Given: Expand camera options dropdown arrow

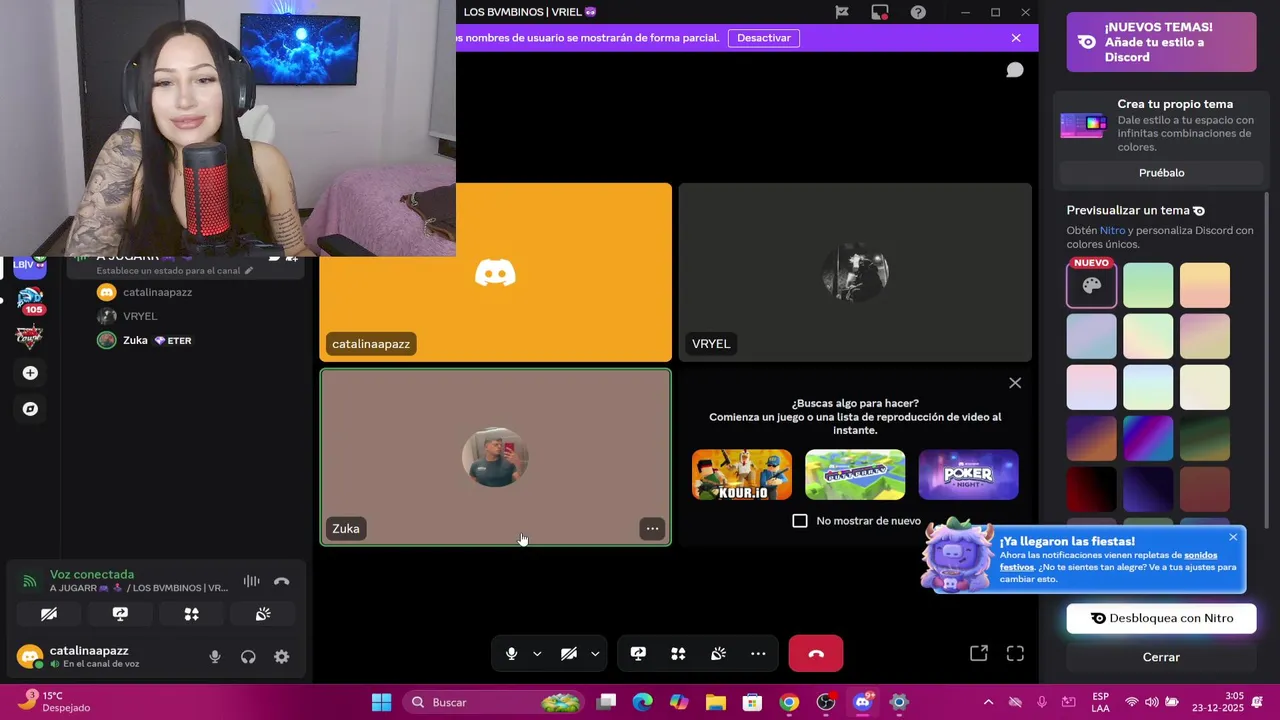Looking at the screenshot, I should coord(595,654).
